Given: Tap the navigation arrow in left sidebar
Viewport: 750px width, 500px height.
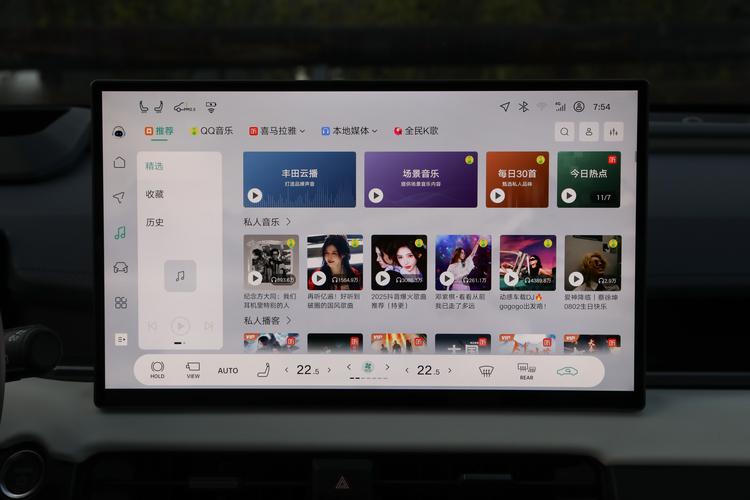Looking at the screenshot, I should point(120,197).
